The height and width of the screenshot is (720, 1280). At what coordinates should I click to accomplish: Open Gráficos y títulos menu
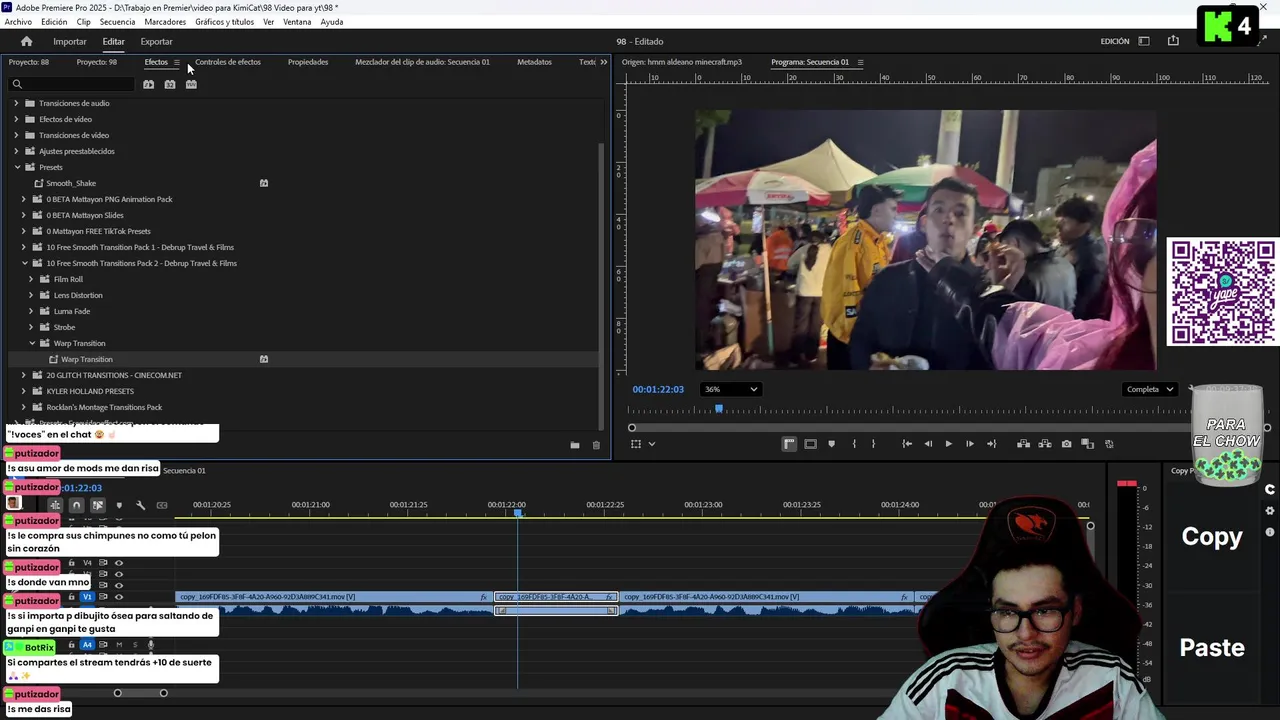(224, 22)
